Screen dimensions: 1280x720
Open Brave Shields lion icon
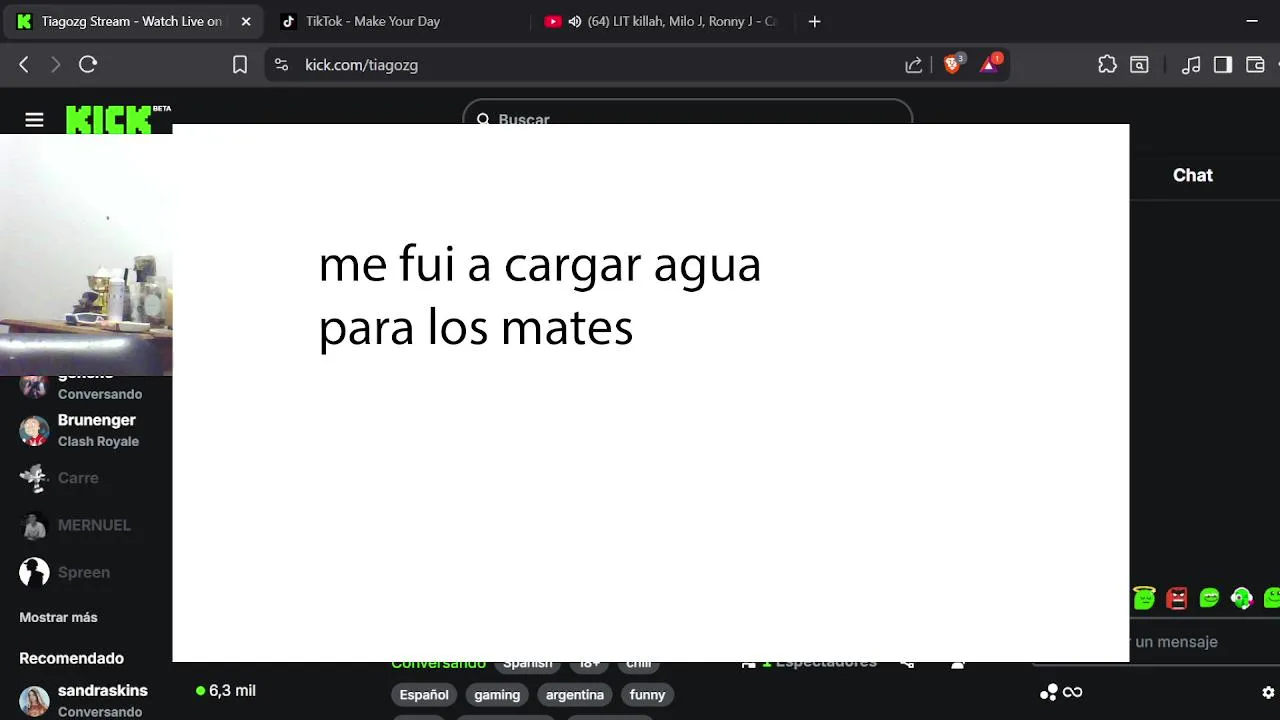click(953, 64)
